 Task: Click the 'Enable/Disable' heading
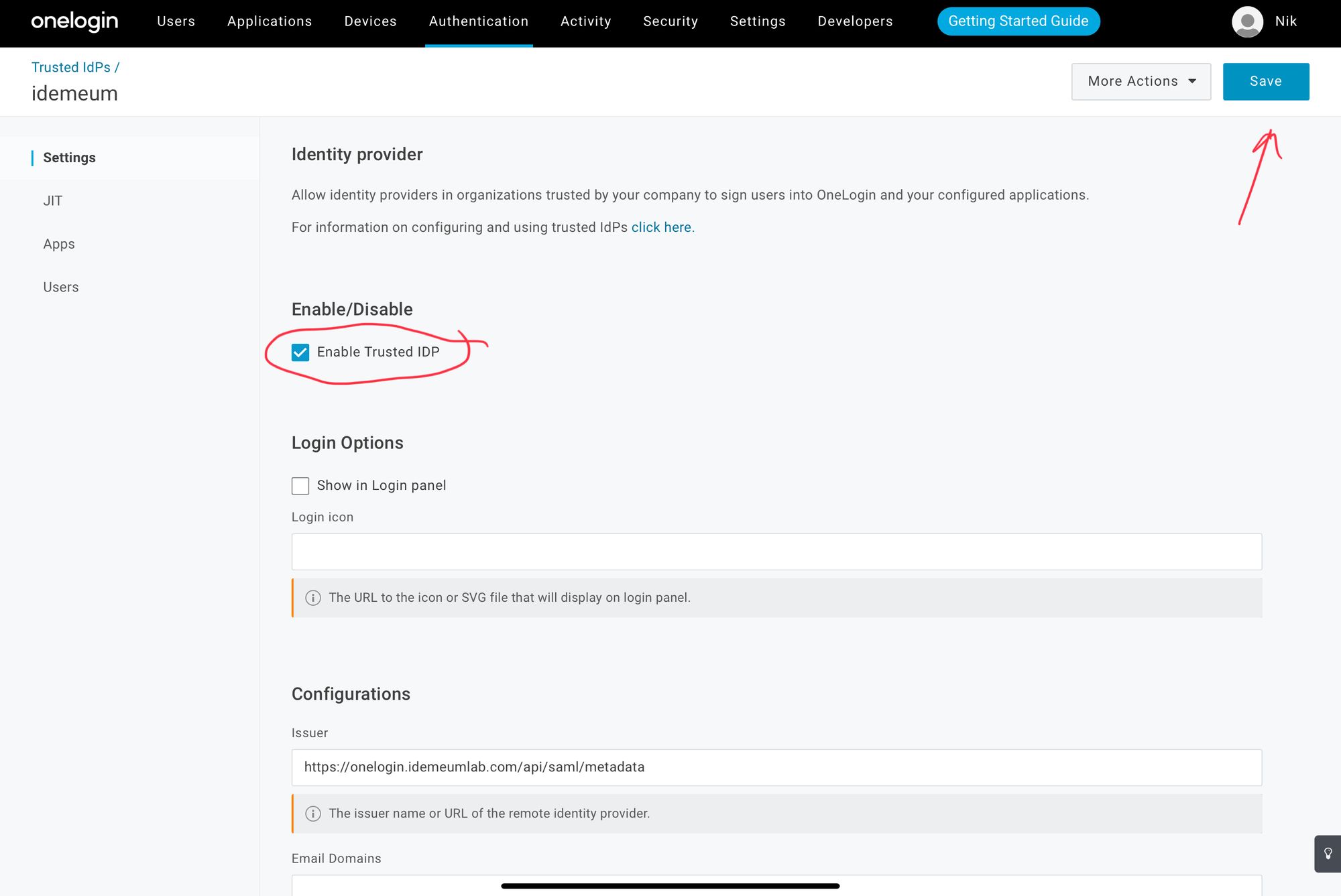point(352,310)
